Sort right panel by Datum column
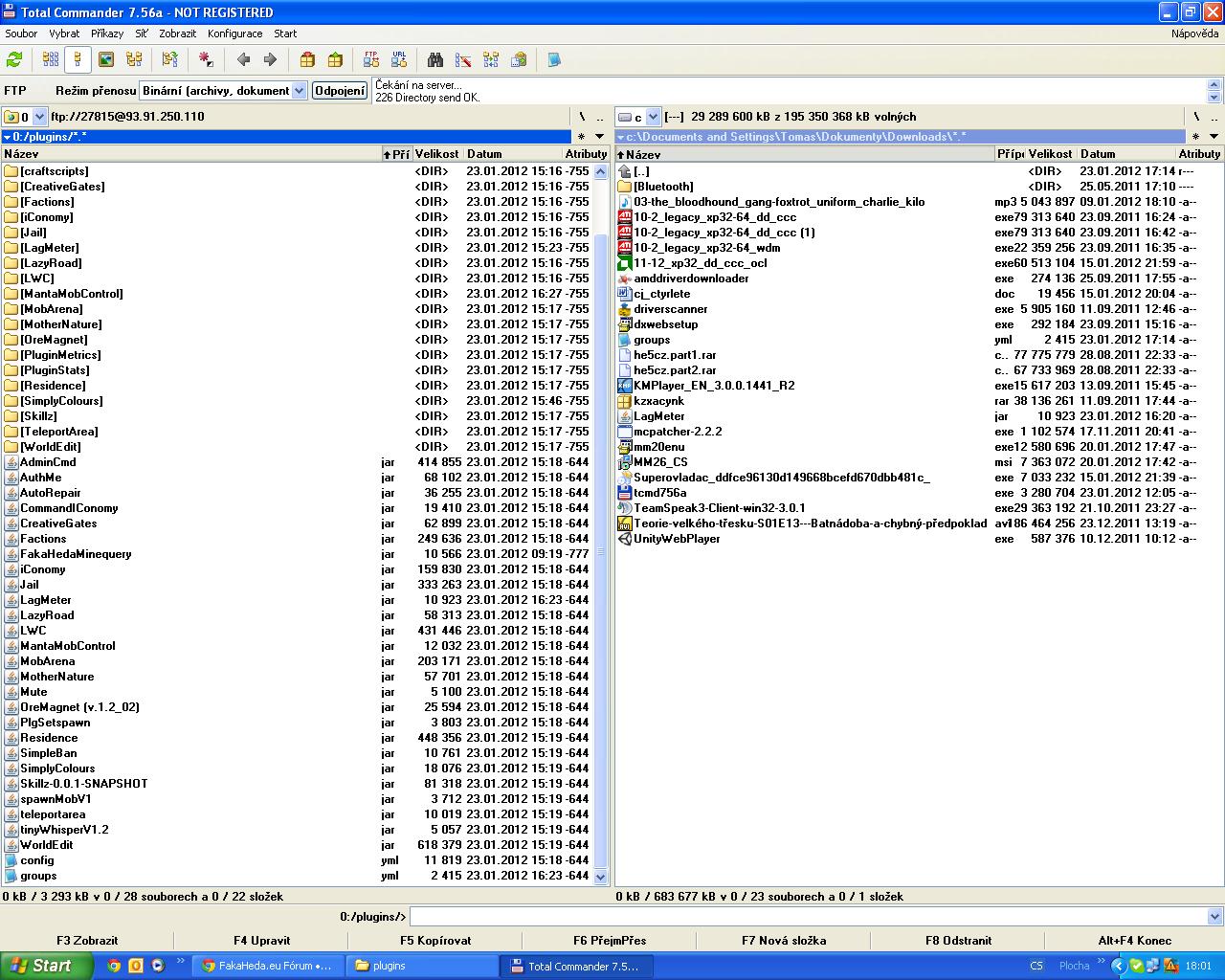 click(1126, 153)
